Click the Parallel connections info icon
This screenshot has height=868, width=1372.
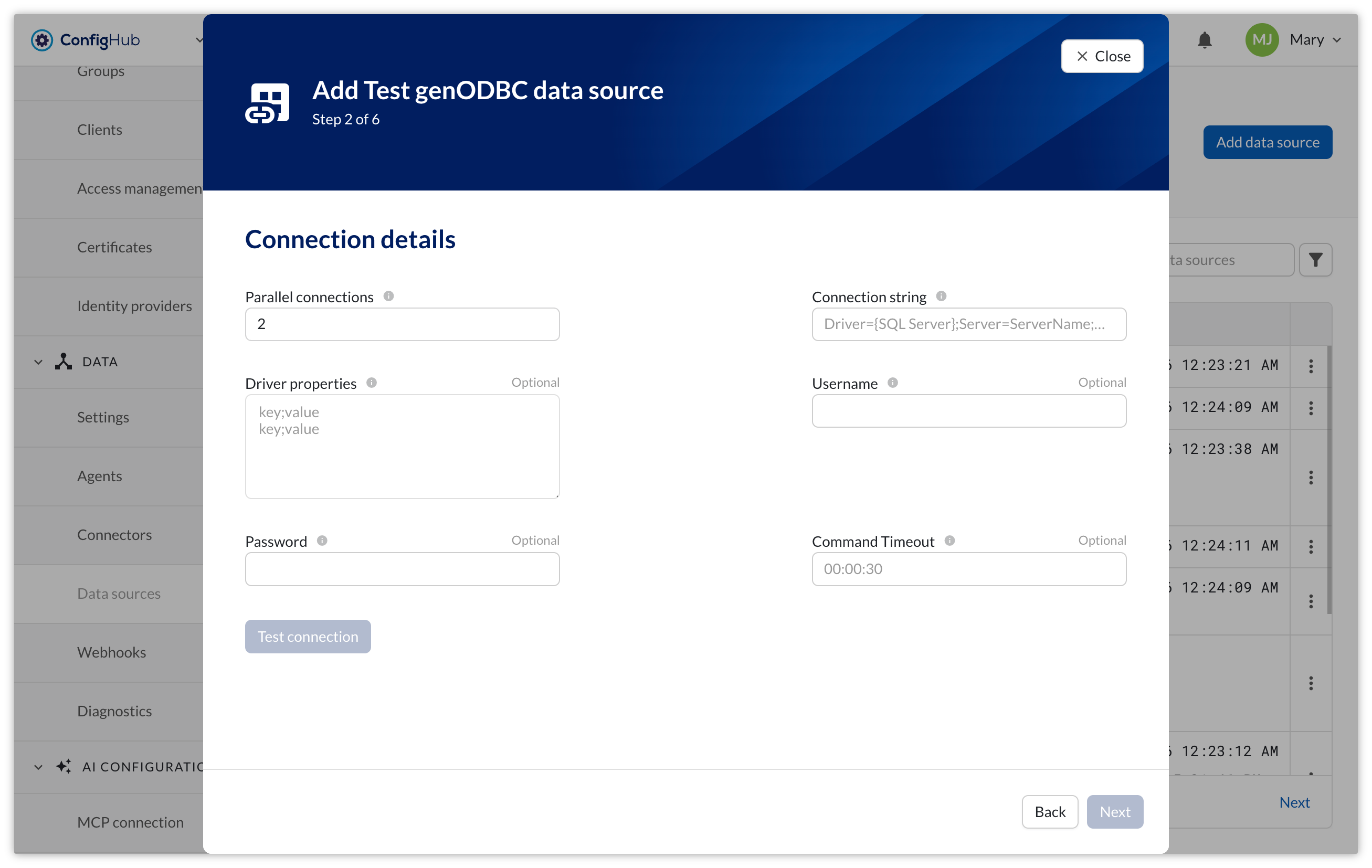coord(388,296)
